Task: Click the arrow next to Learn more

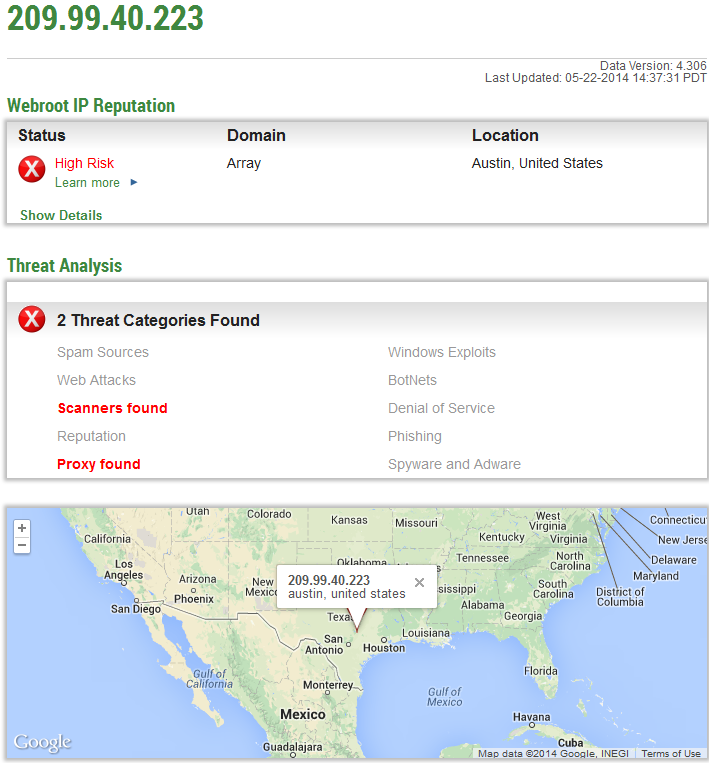Action: (x=134, y=182)
